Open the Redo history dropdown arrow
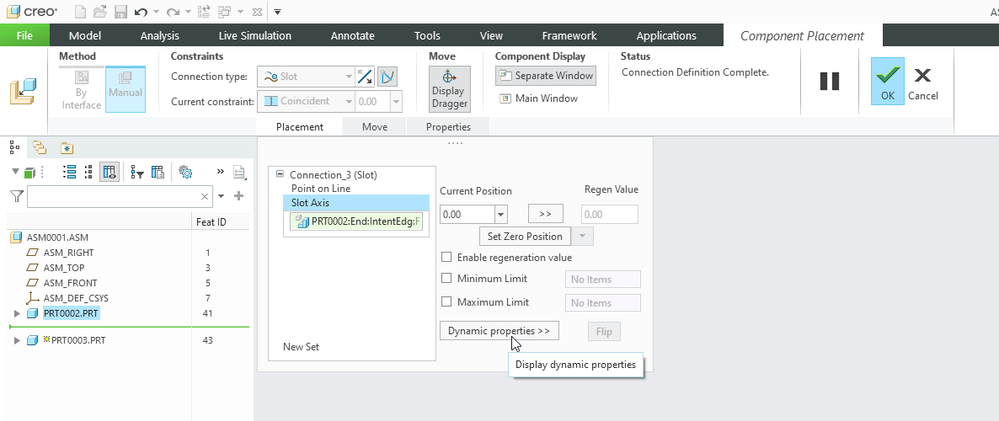 (188, 12)
